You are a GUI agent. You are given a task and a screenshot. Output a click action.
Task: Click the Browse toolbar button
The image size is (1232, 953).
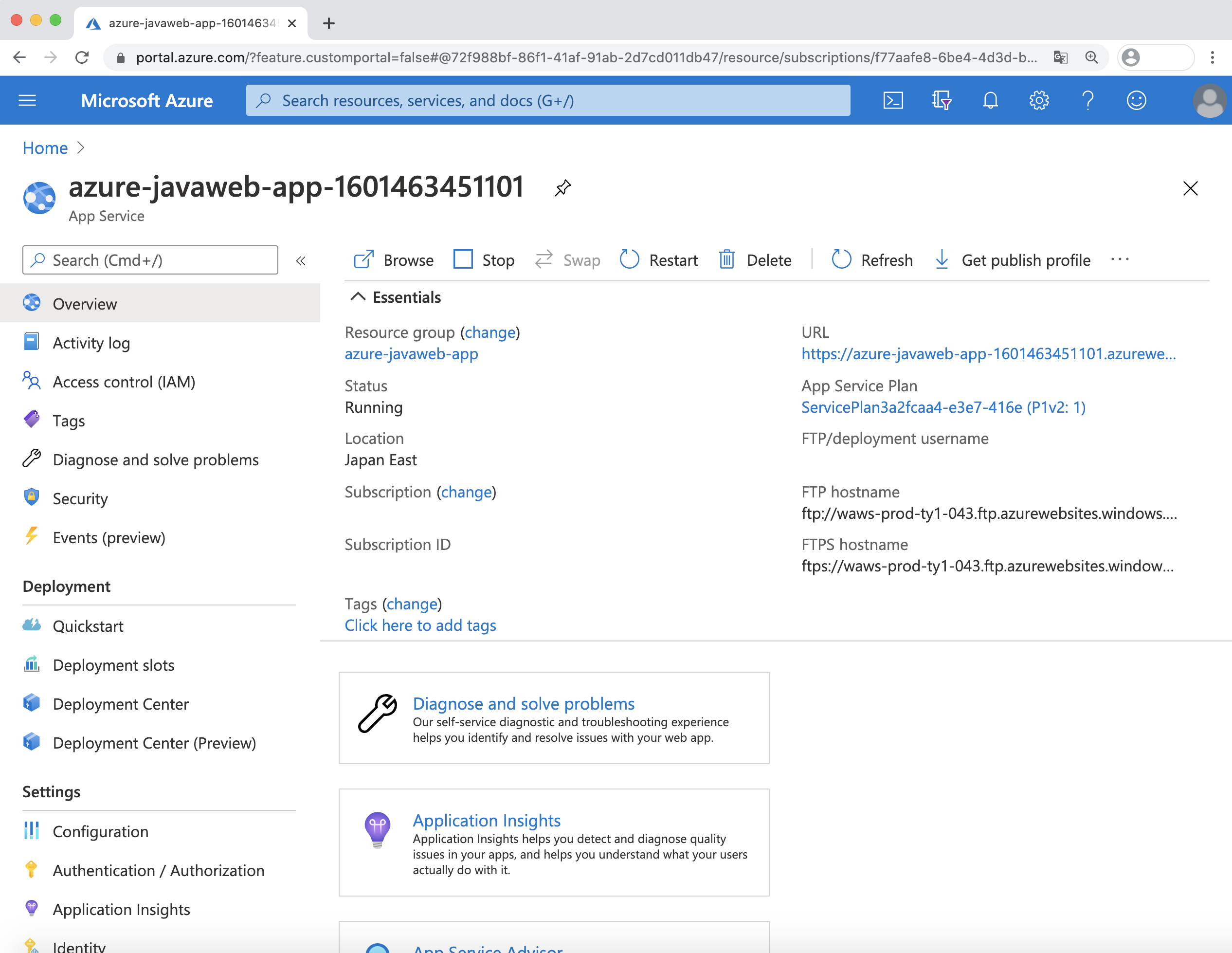coord(394,260)
